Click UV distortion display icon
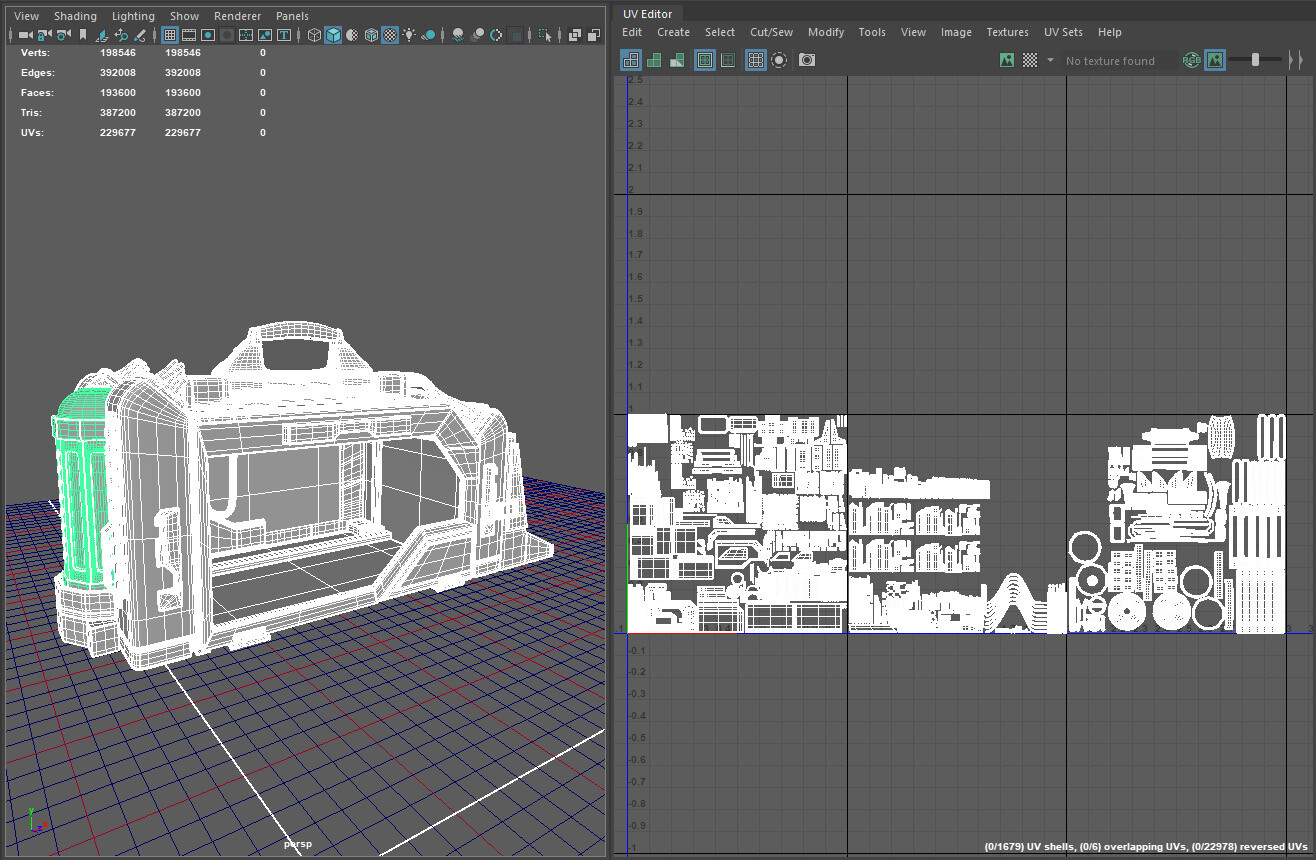The image size is (1316, 860). coord(677,60)
